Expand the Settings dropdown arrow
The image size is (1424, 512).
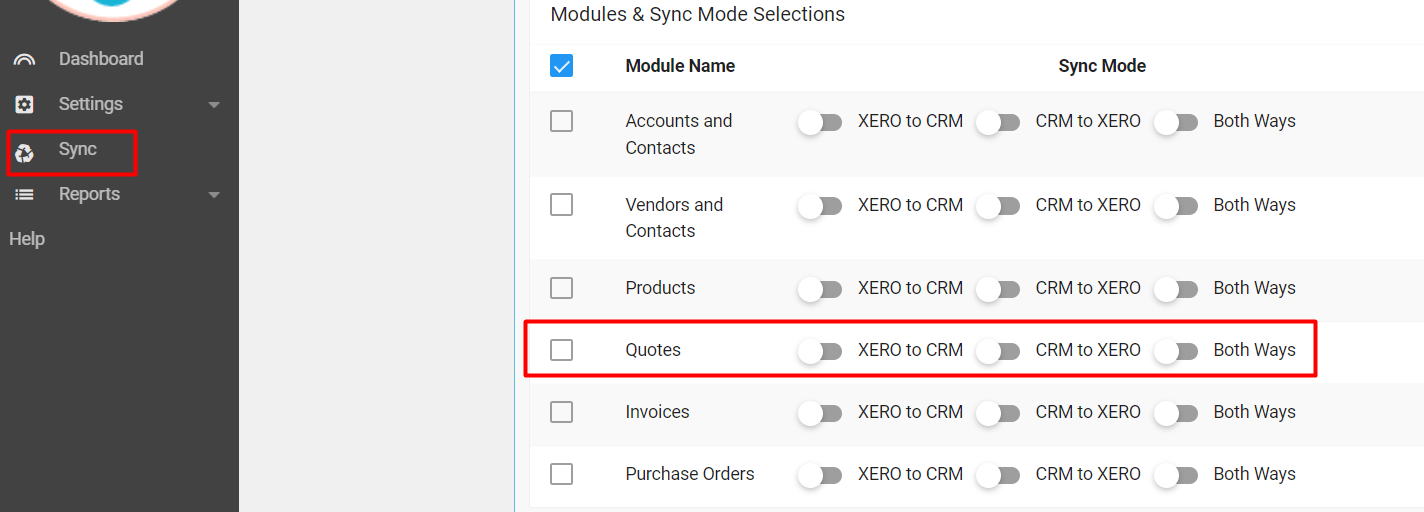pyautogui.click(x=214, y=105)
